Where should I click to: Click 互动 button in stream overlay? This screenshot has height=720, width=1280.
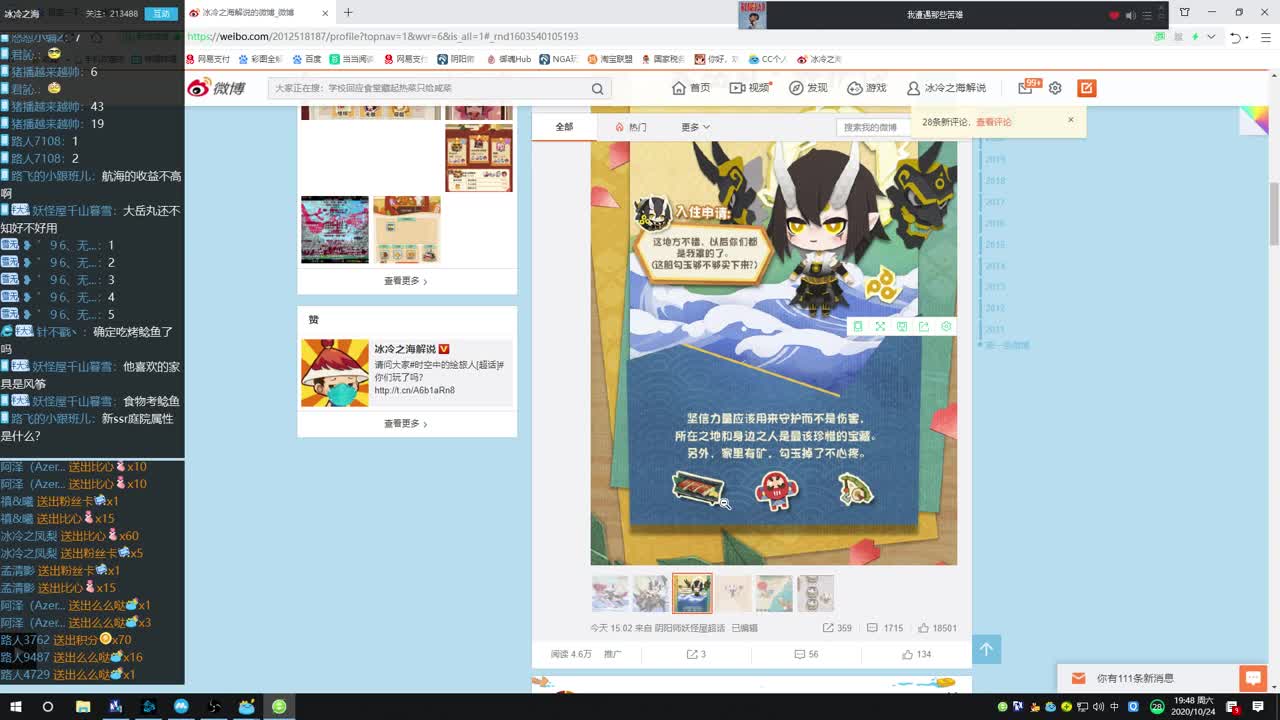161,14
